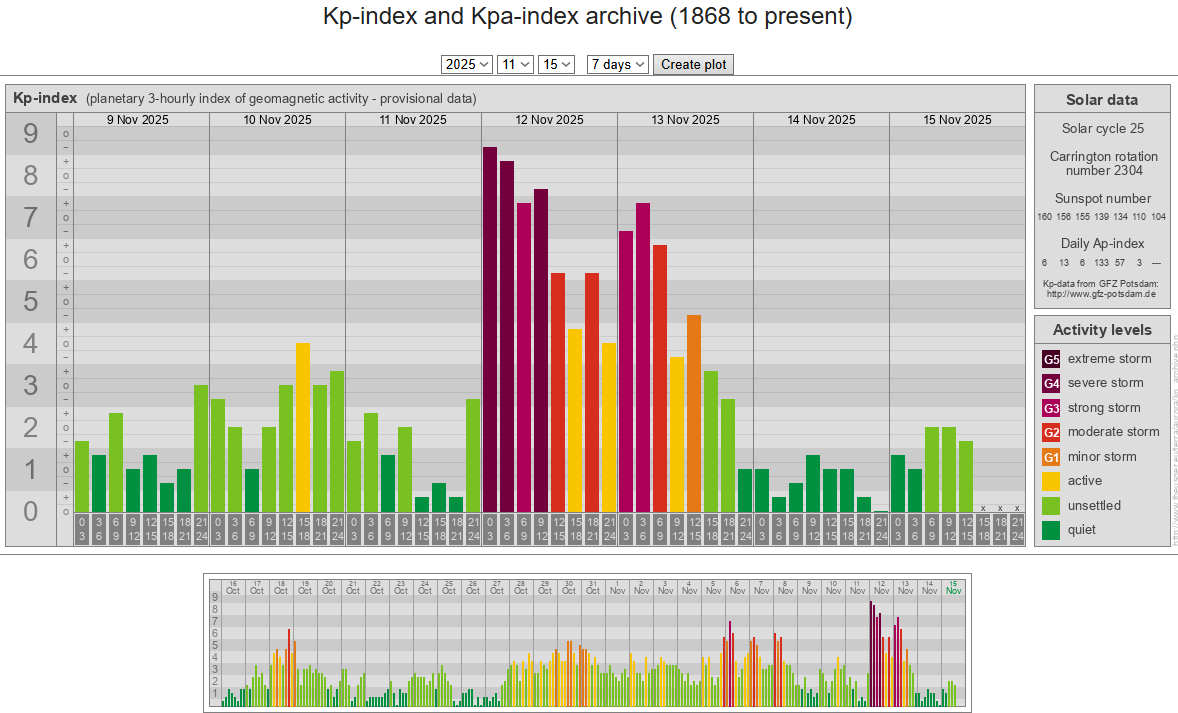Click the G2 moderate storm legend badge

[1052, 432]
